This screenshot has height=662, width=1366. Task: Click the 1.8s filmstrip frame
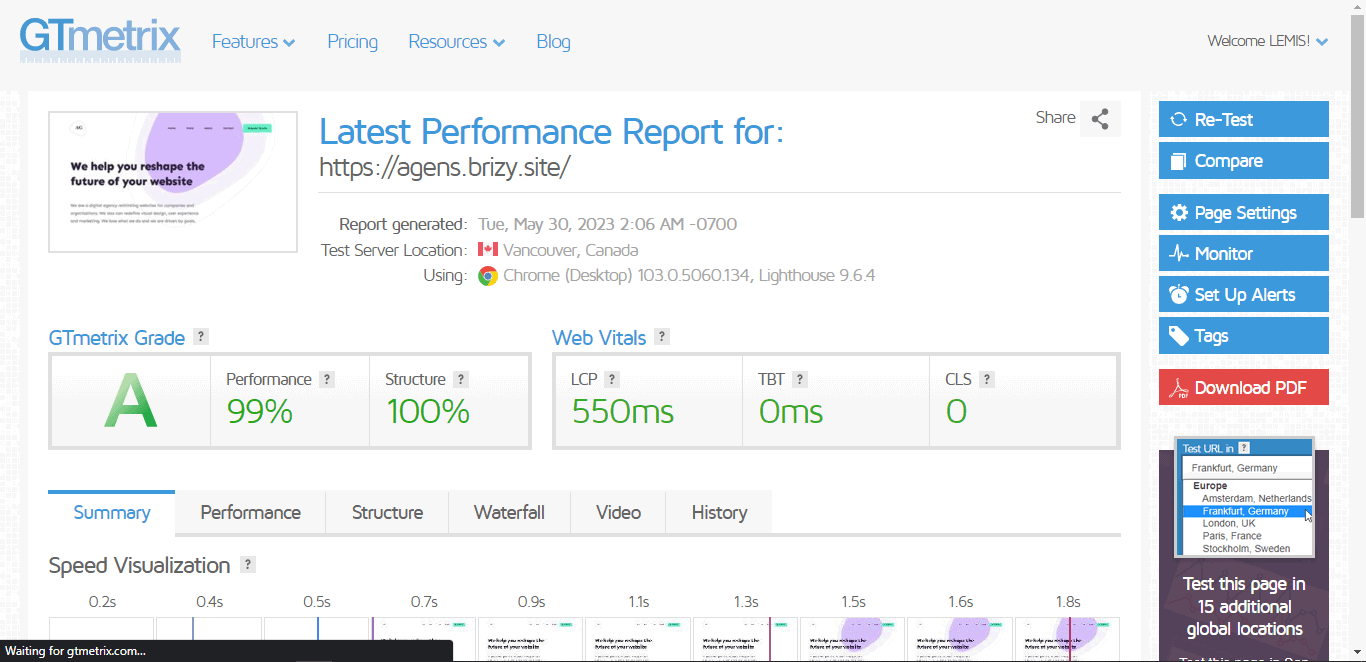click(x=1067, y=639)
